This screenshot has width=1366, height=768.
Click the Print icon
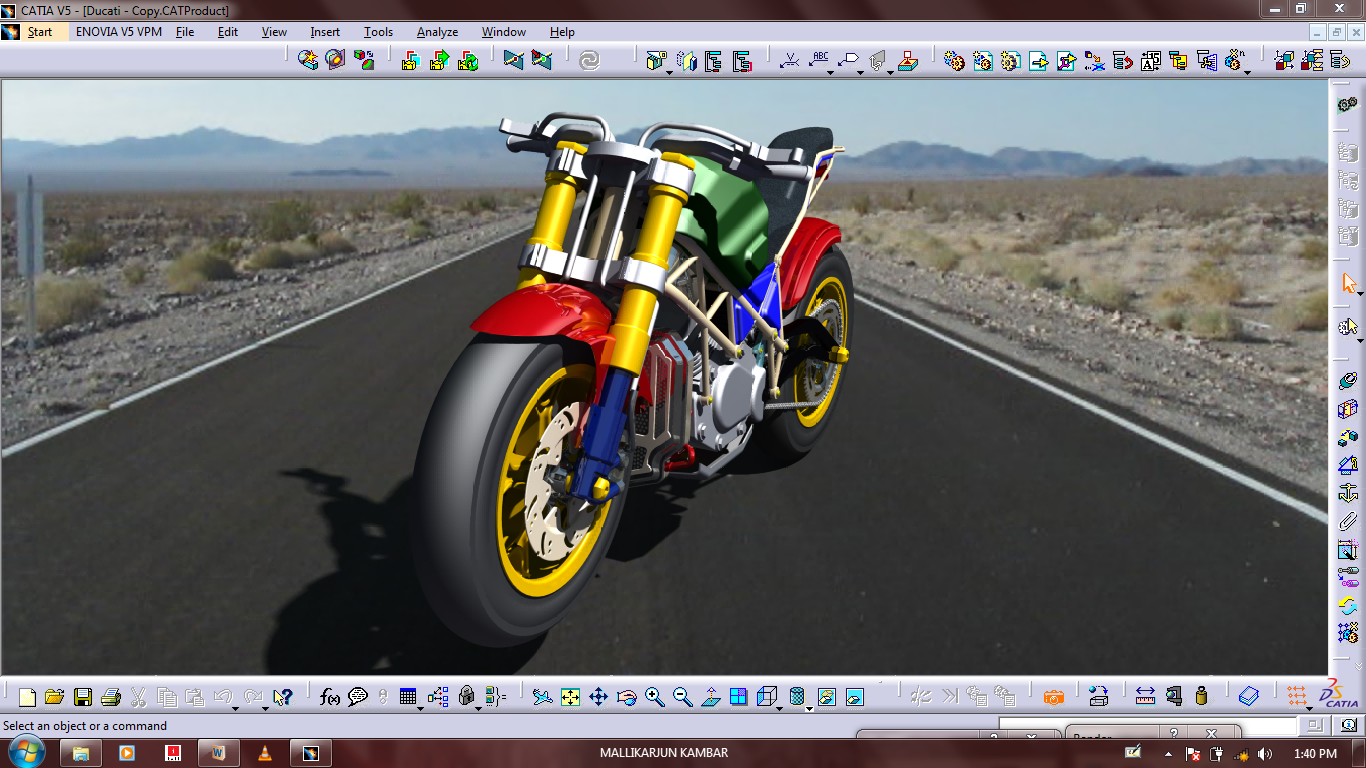pos(111,697)
